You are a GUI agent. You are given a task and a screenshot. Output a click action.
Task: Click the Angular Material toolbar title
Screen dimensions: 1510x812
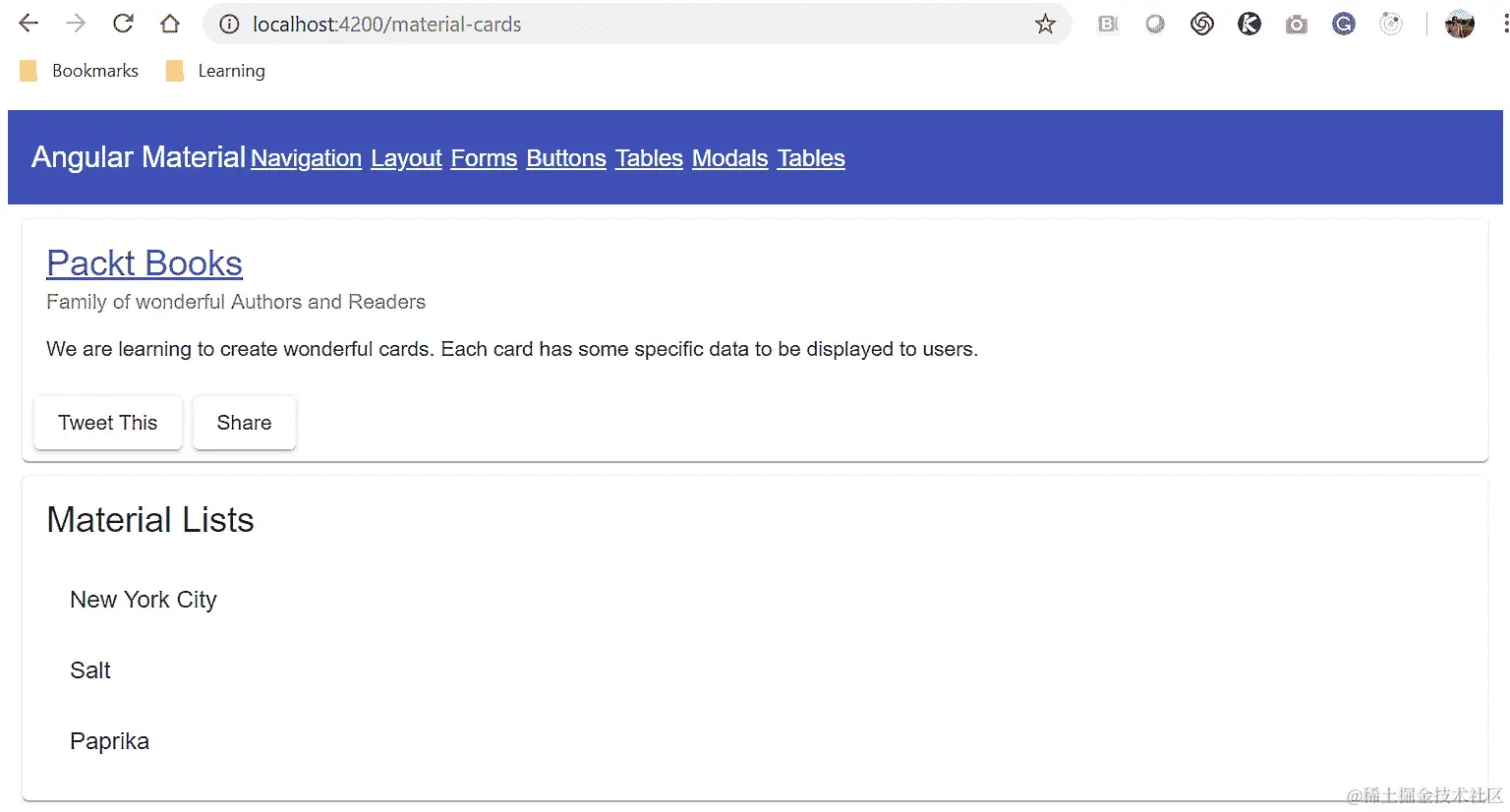139,157
